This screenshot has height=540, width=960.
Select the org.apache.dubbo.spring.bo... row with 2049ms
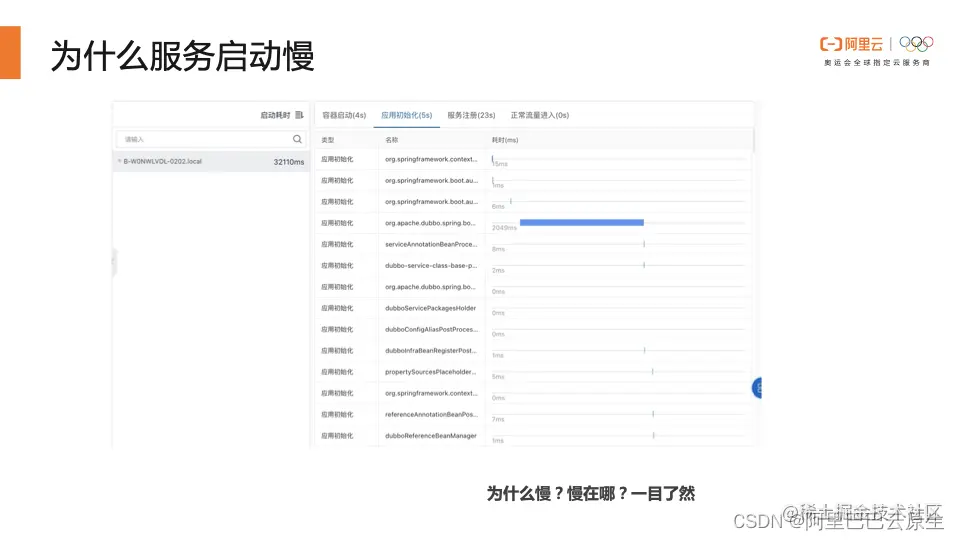(x=533, y=223)
